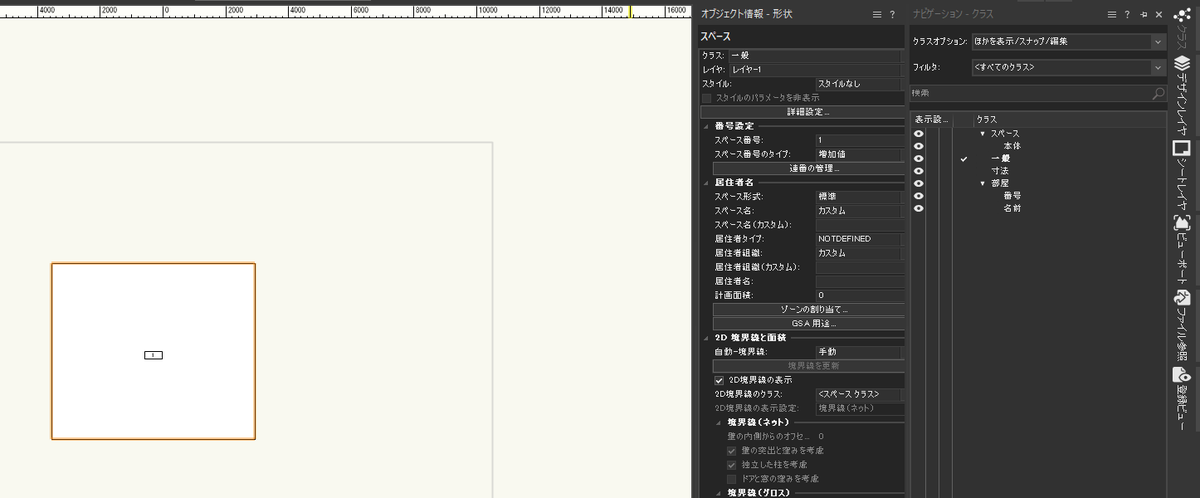This screenshot has height=498, width=1200.
Task: Click the スペース名(カスタム) input field
Action: [859, 225]
